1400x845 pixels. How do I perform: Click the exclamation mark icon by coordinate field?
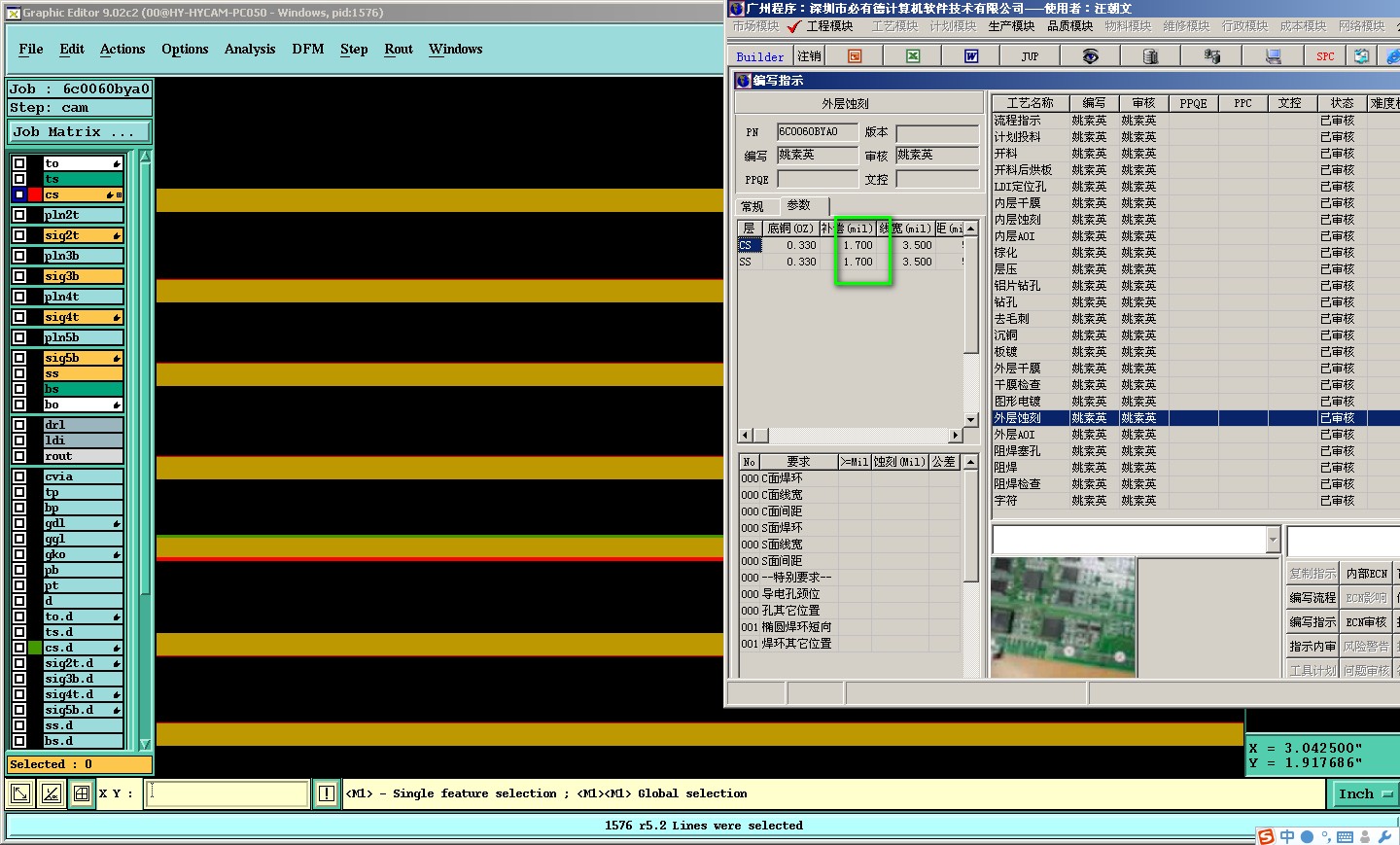point(327,793)
